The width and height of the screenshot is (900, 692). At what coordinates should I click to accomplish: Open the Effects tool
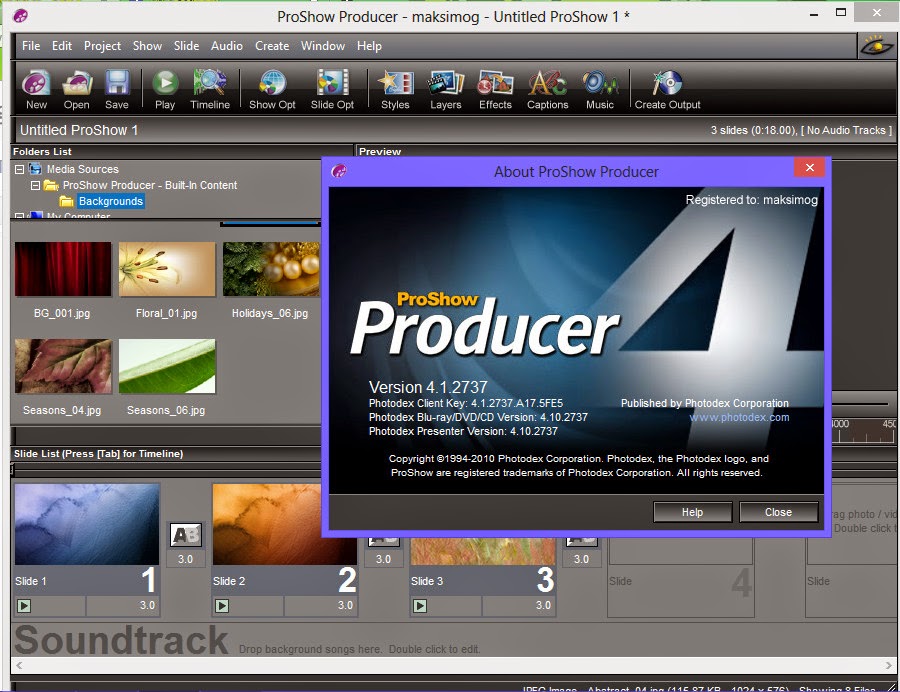point(495,89)
